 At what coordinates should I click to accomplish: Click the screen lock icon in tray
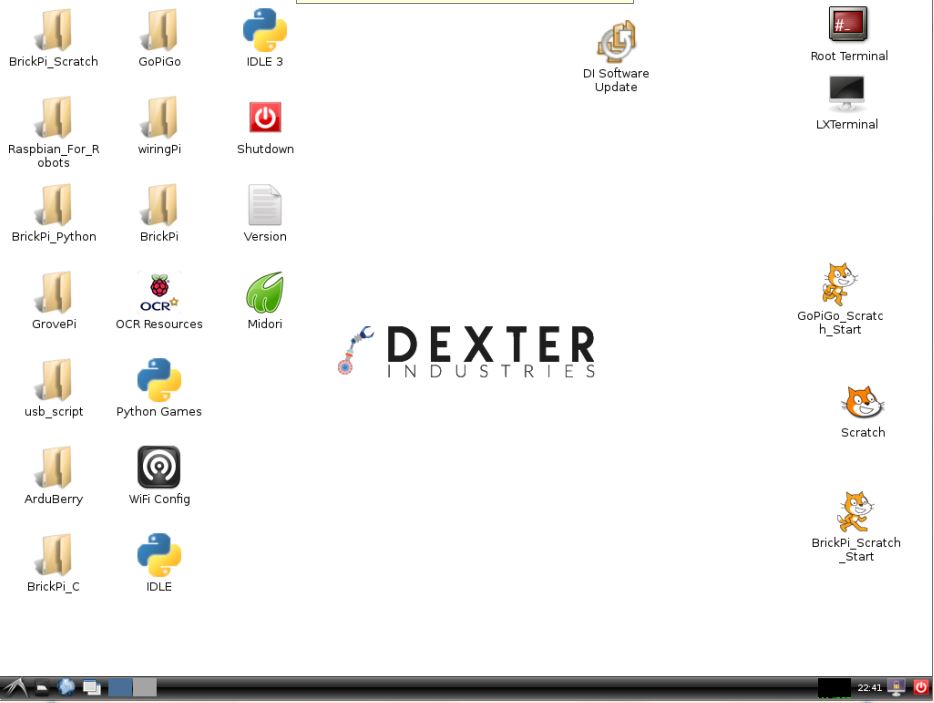[x=896, y=688]
